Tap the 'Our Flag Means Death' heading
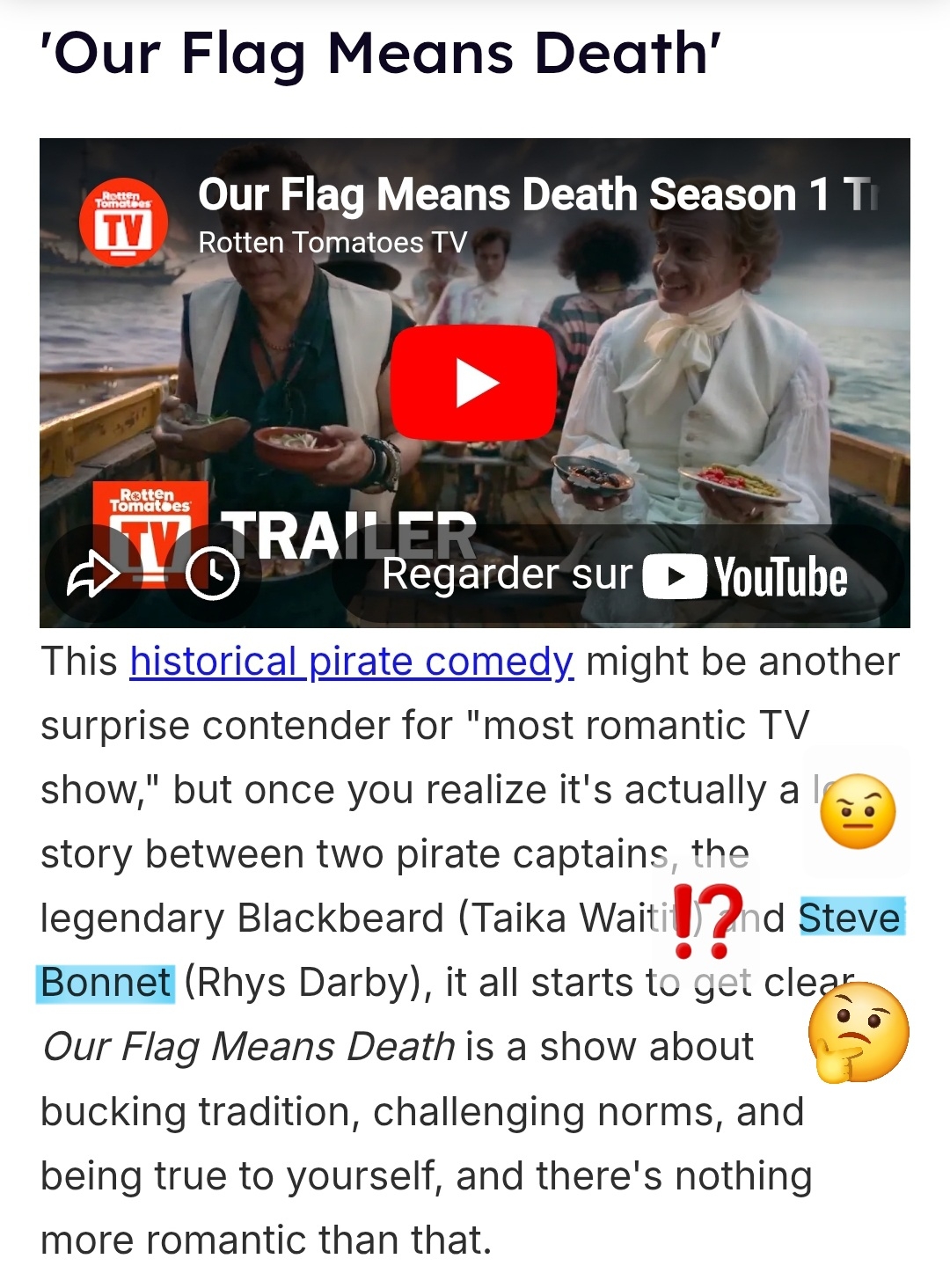This screenshot has height=1288, width=950. point(381,53)
